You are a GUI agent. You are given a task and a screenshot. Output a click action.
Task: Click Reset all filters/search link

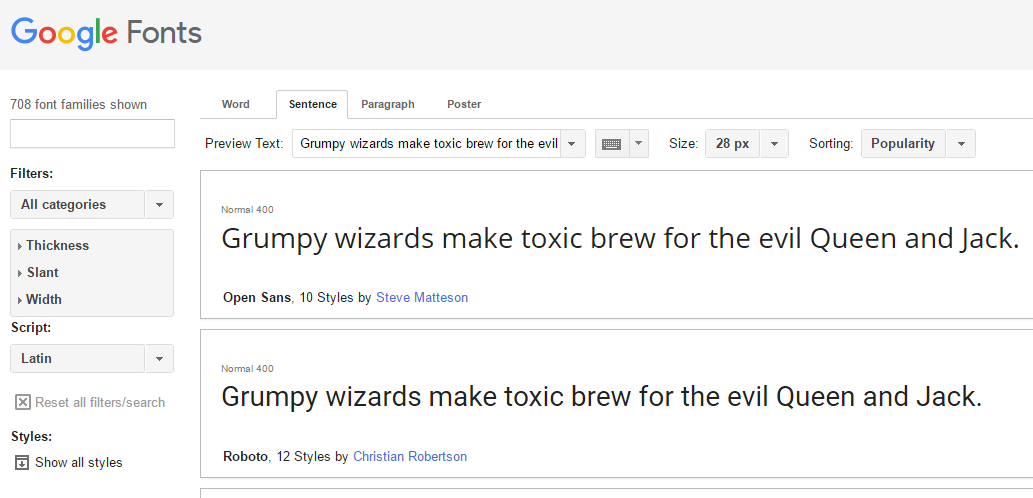[99, 402]
